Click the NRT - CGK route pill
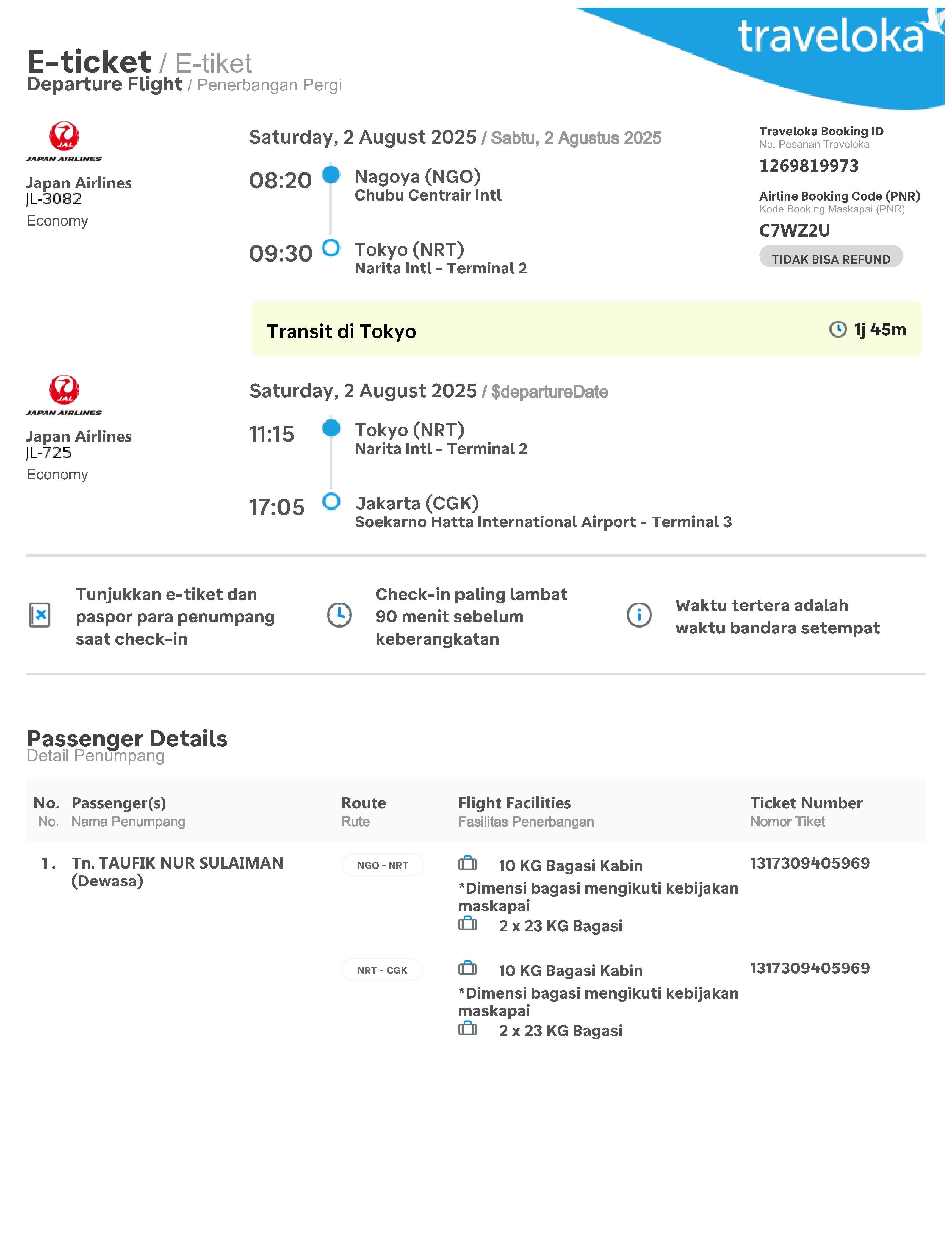This screenshot has width=952, height=1247. pos(383,970)
